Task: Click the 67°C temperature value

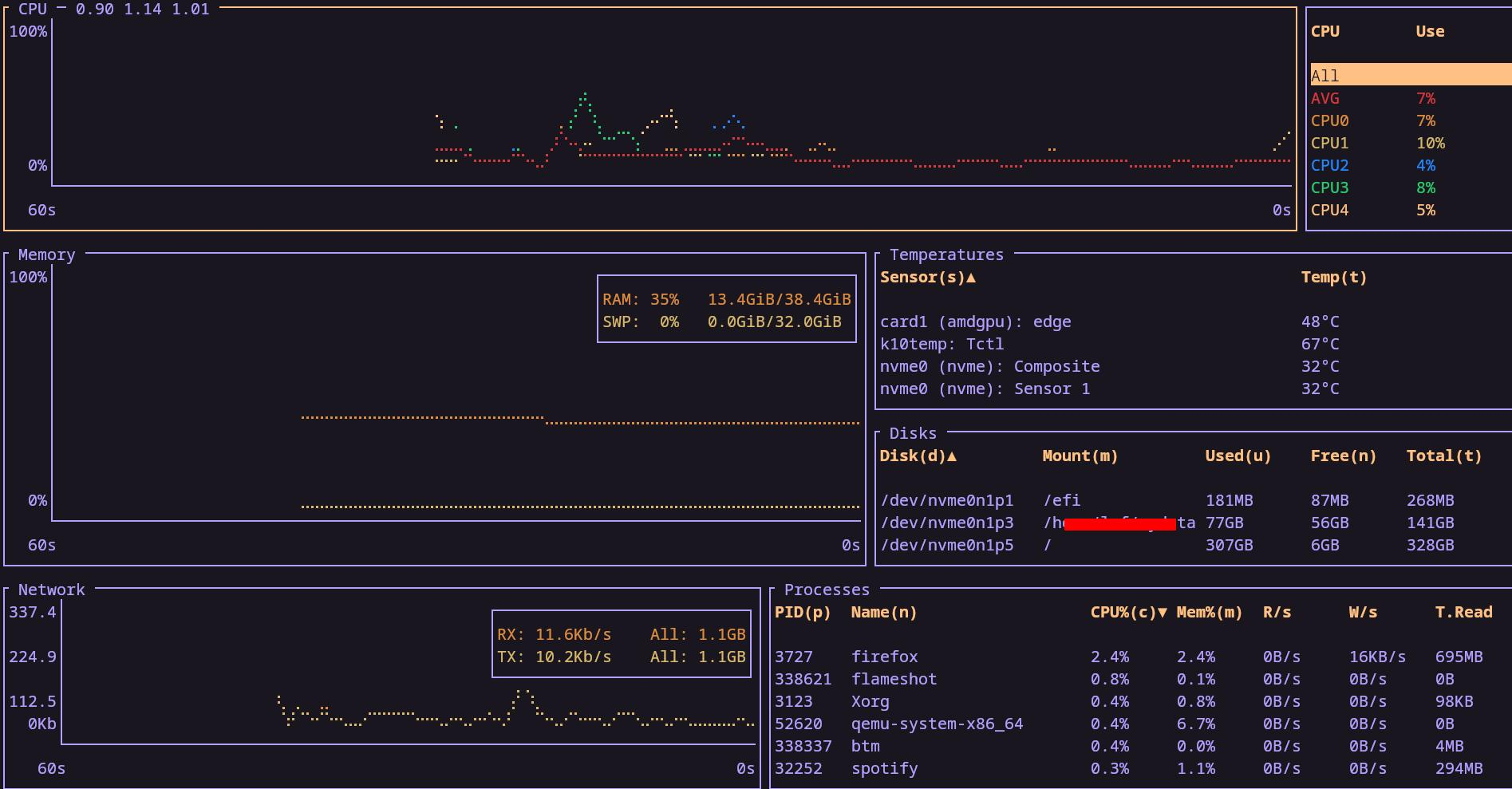Action: pyautogui.click(x=1320, y=344)
